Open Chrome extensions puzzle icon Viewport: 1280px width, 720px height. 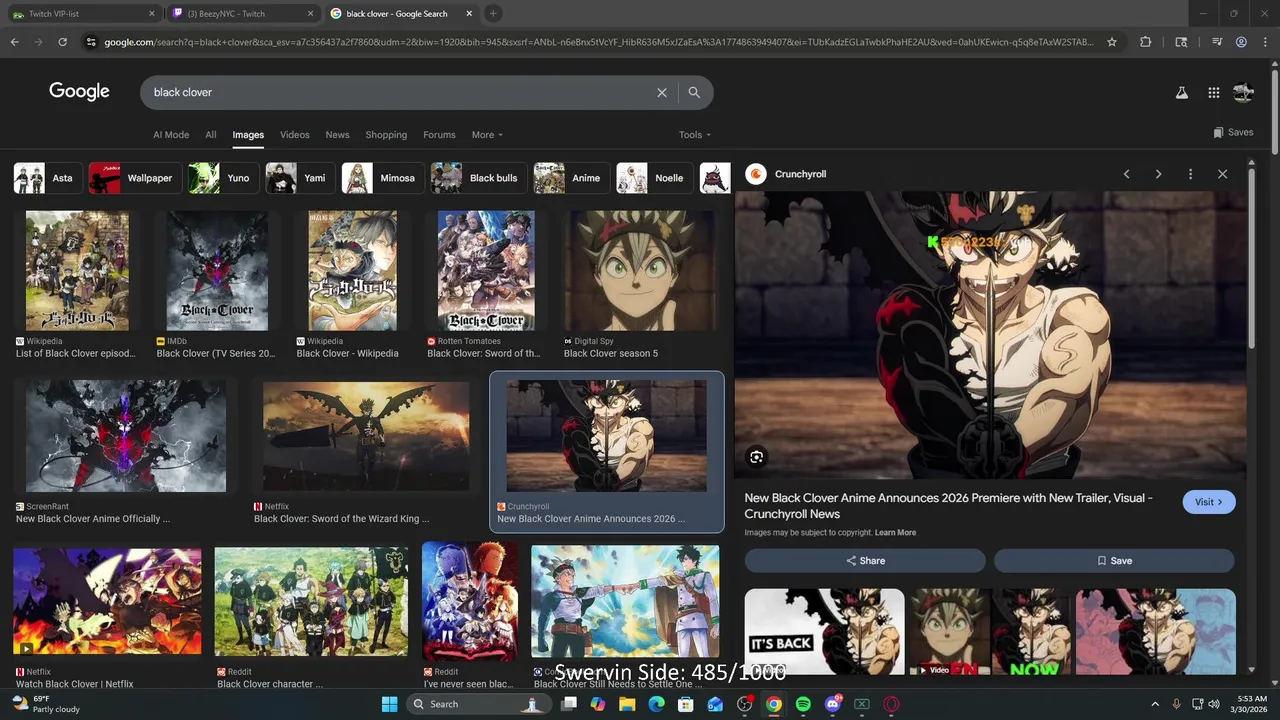click(x=1145, y=42)
